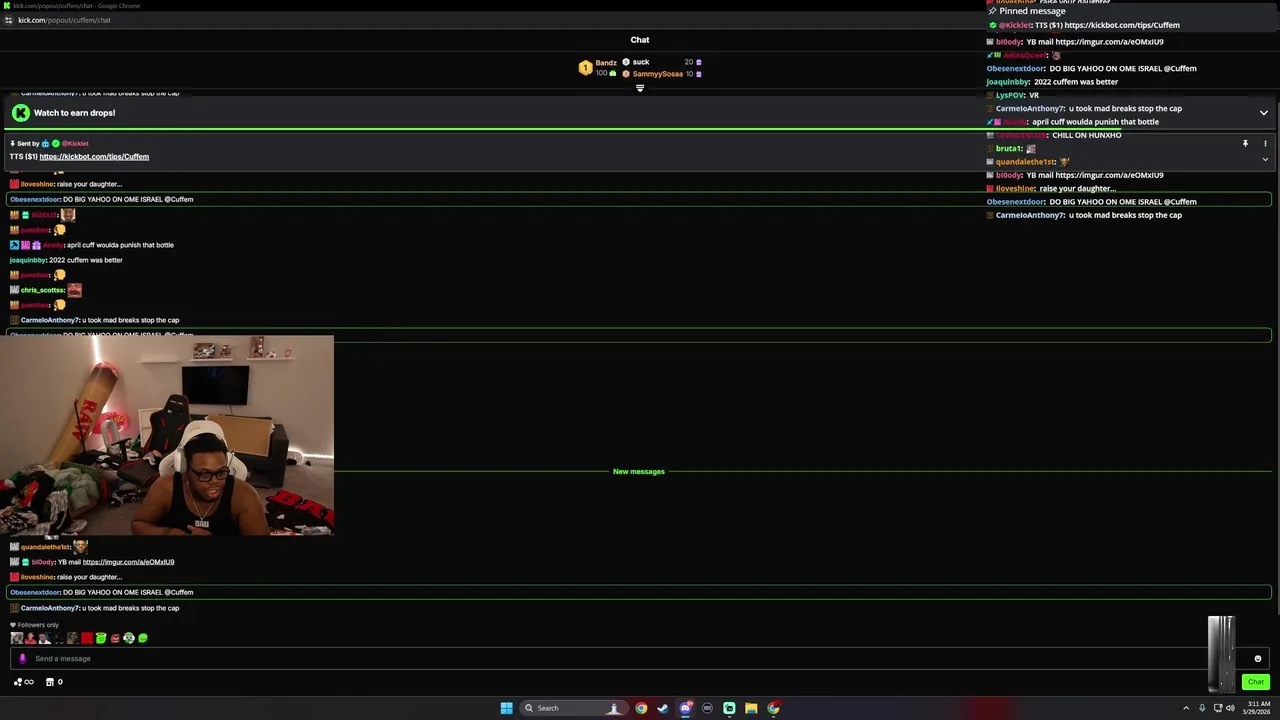Click the Followers only label

(x=38, y=625)
